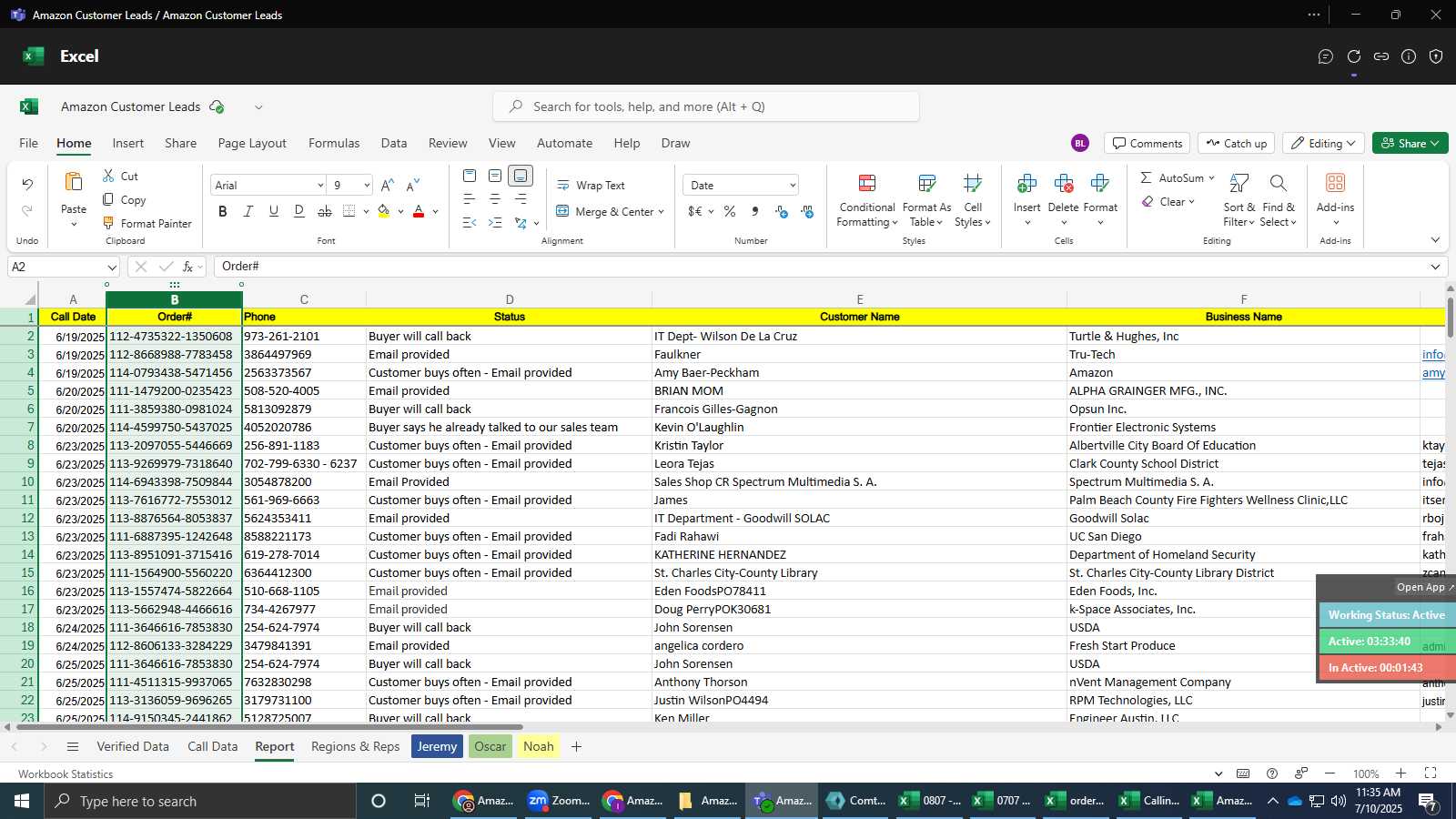
Task: Open the Borders icon
Action: point(349,211)
